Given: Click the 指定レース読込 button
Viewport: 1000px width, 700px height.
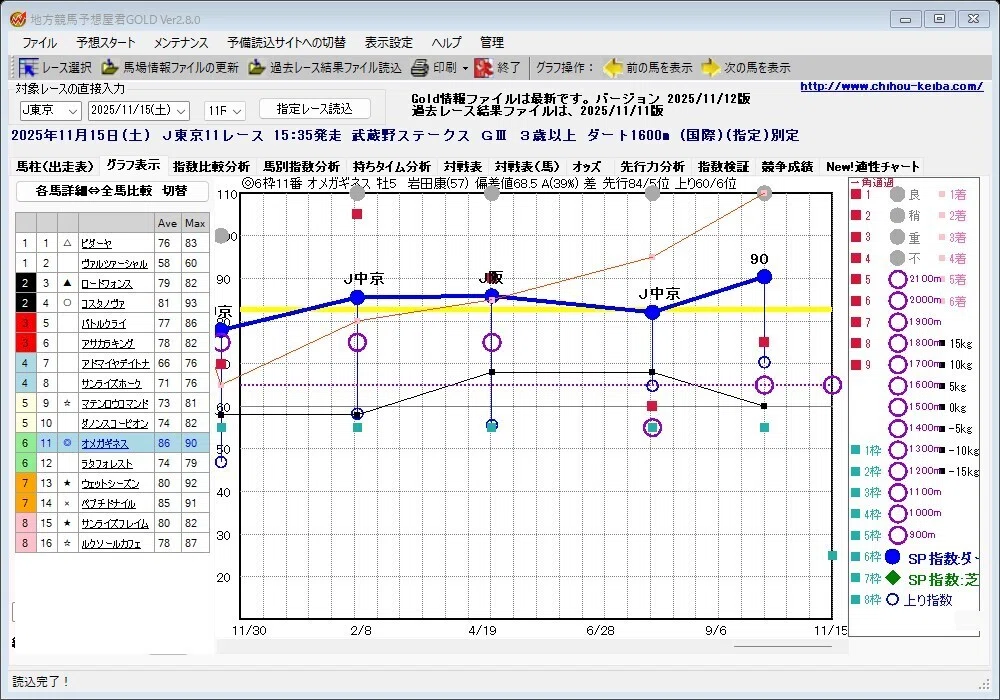Looking at the screenshot, I should point(314,109).
